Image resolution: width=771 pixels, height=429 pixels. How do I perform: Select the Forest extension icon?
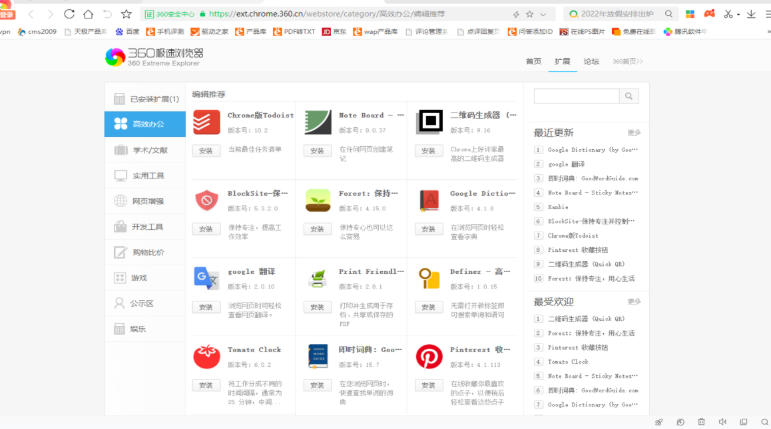318,200
